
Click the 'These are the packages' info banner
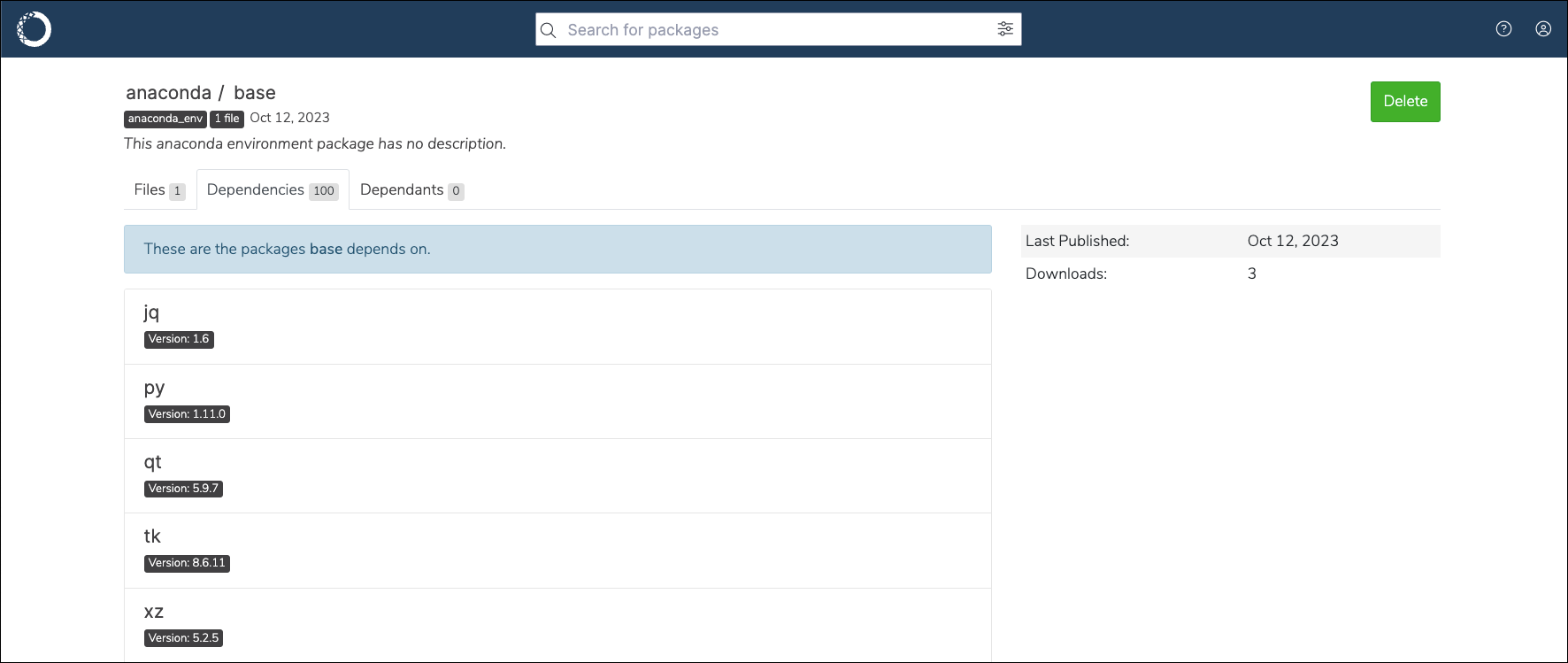[x=557, y=249]
